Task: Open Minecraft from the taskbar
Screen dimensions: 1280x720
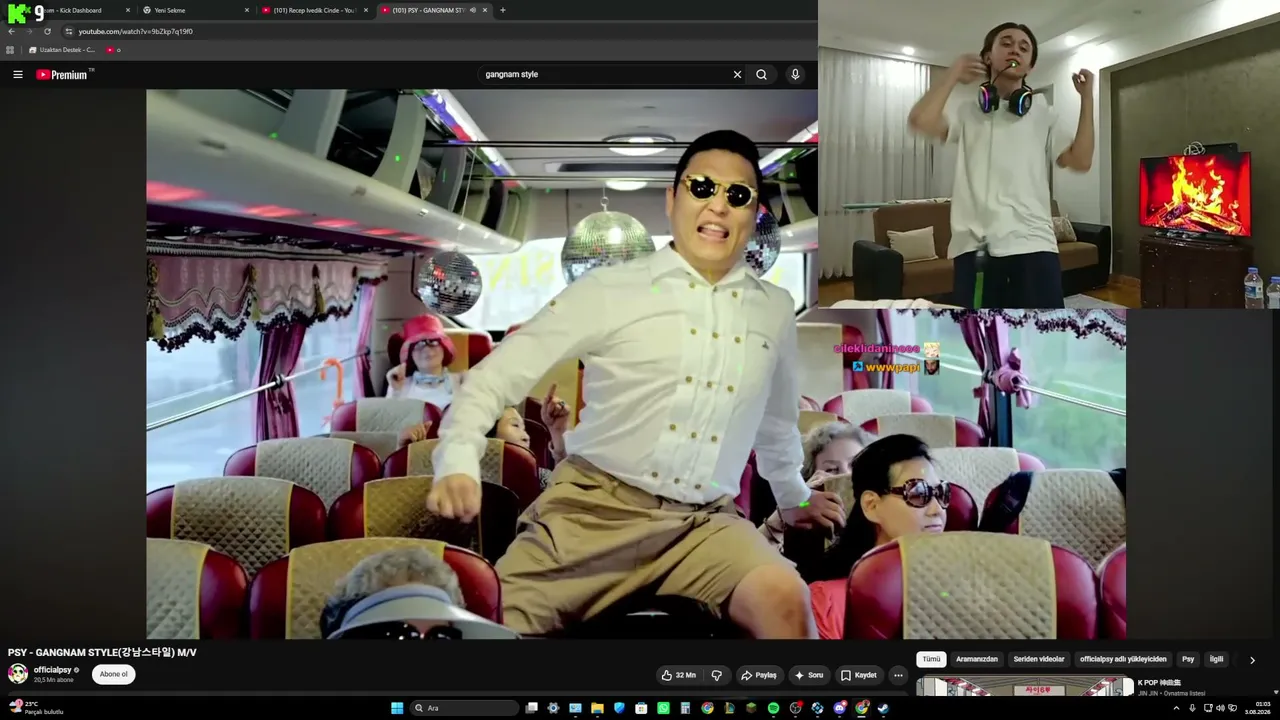Action: coord(751,708)
